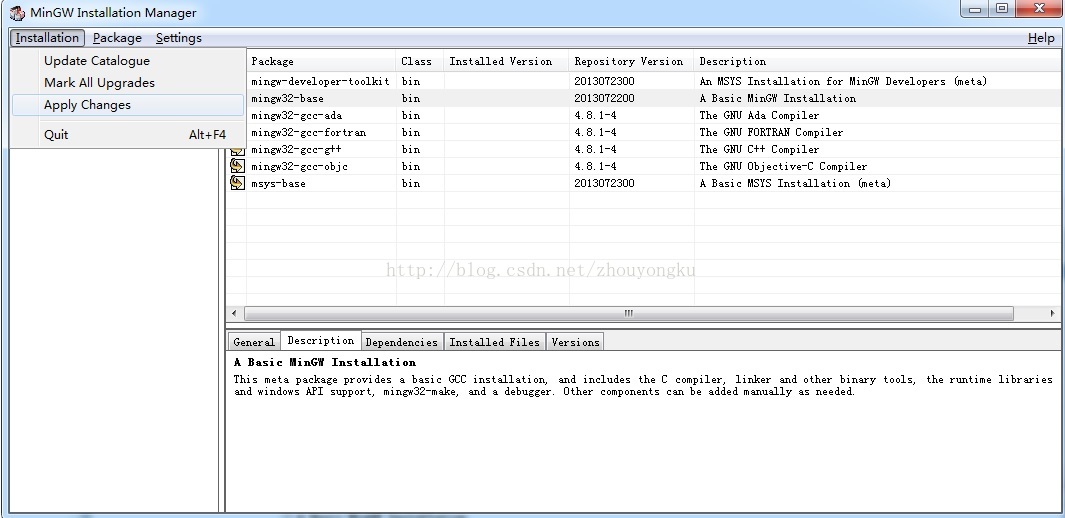Select the mingw32-gcc-ada package
Viewport: 1065px width, 518px height.
pyautogui.click(x=297, y=115)
